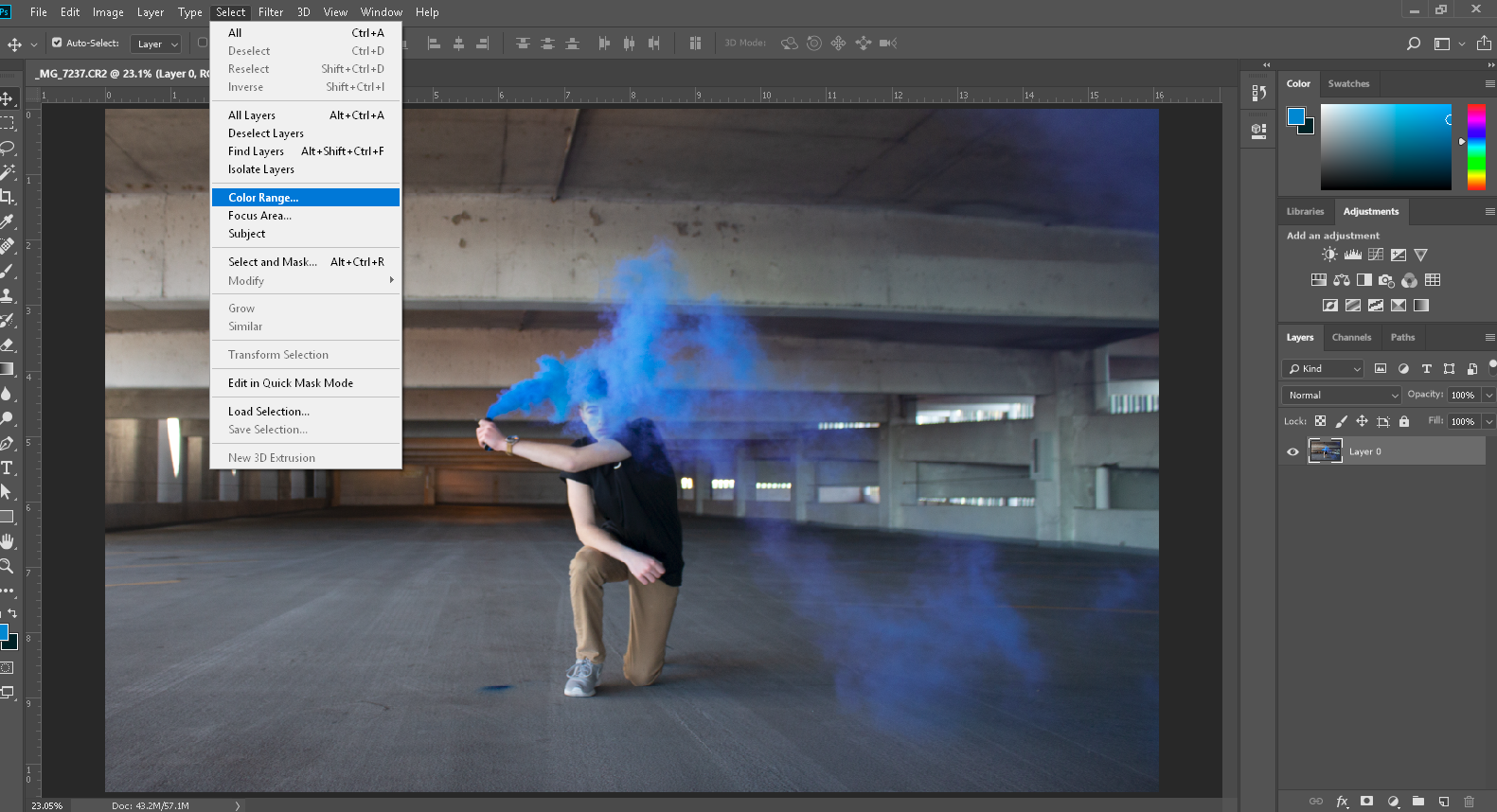Select the Hand tool in the toolbar

click(7, 541)
